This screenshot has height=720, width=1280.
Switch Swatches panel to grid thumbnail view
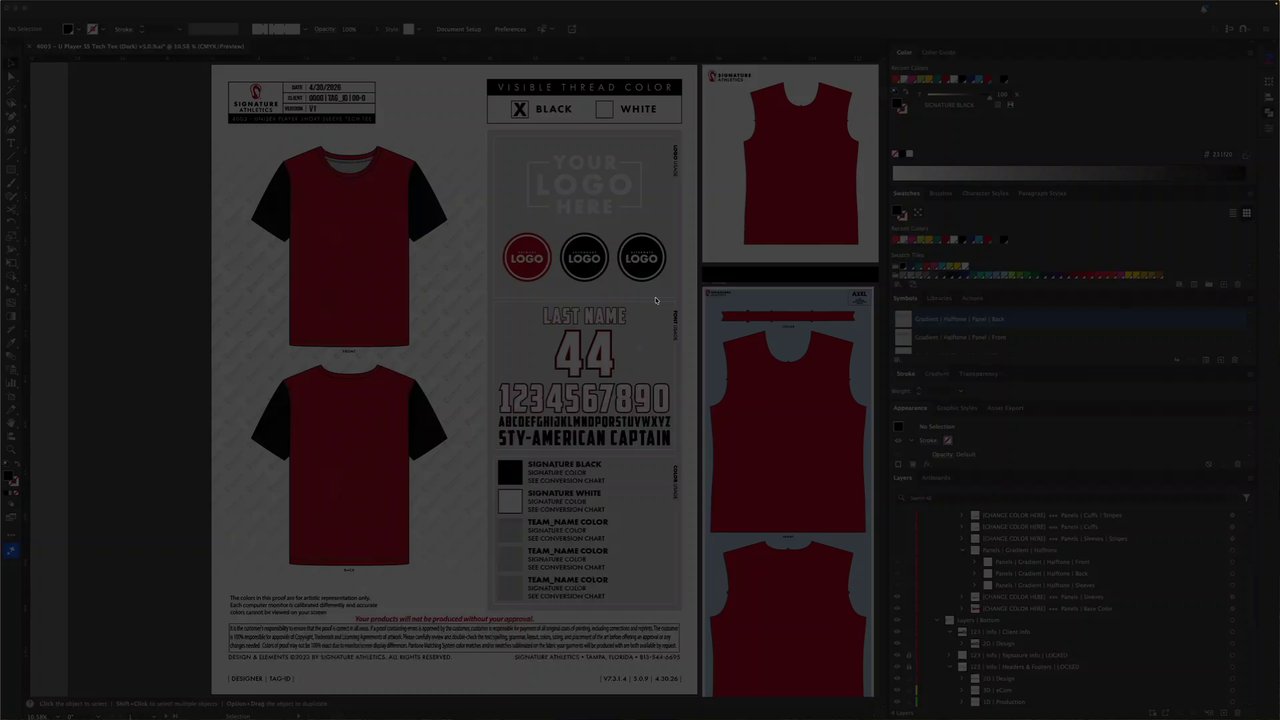pos(1246,213)
